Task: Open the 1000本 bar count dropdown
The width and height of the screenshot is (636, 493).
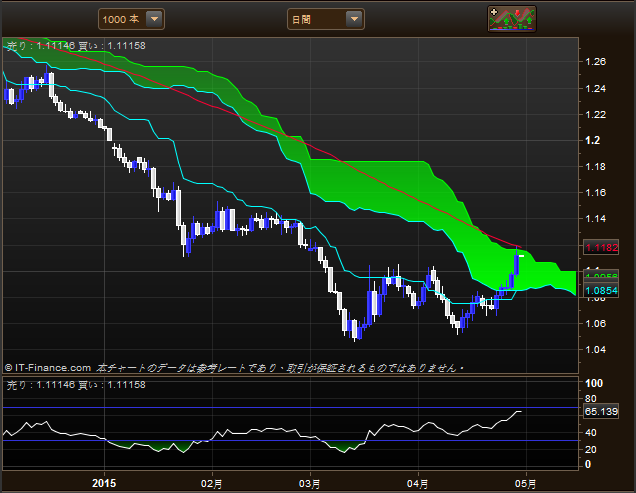Action: [131, 19]
